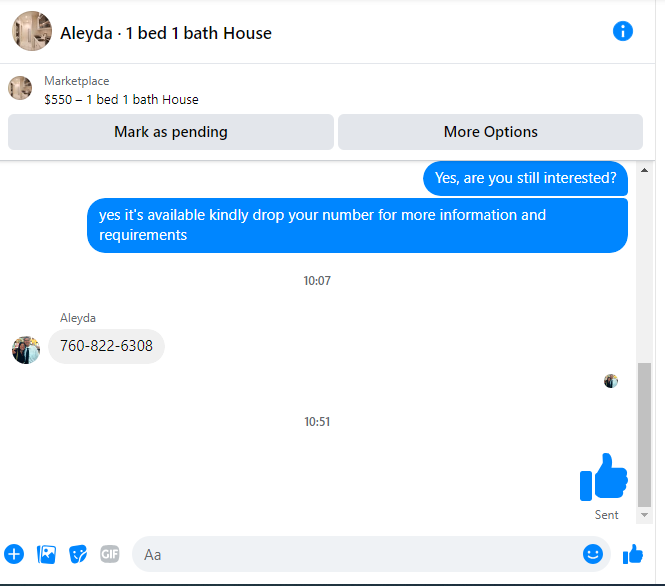Choose a sticker from sticker icon
The width and height of the screenshot is (665, 586).
(78, 554)
